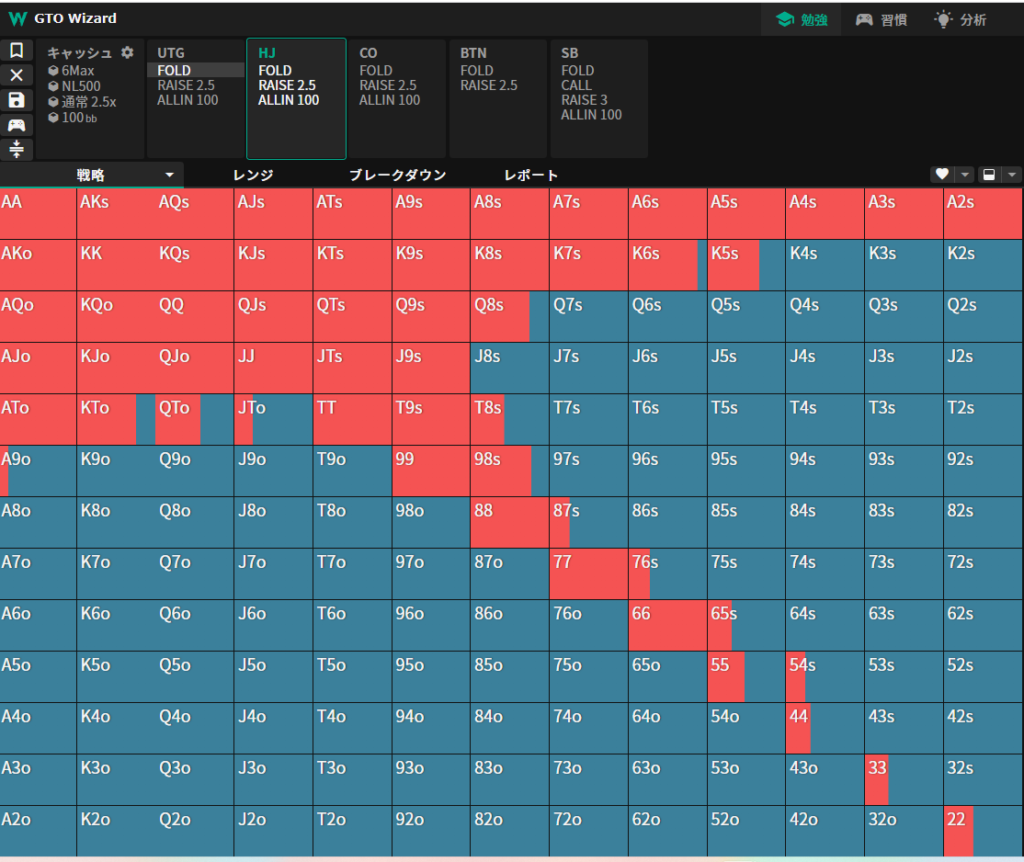Go to the 習慣 practice mode
The image size is (1024, 862).
(x=877, y=19)
